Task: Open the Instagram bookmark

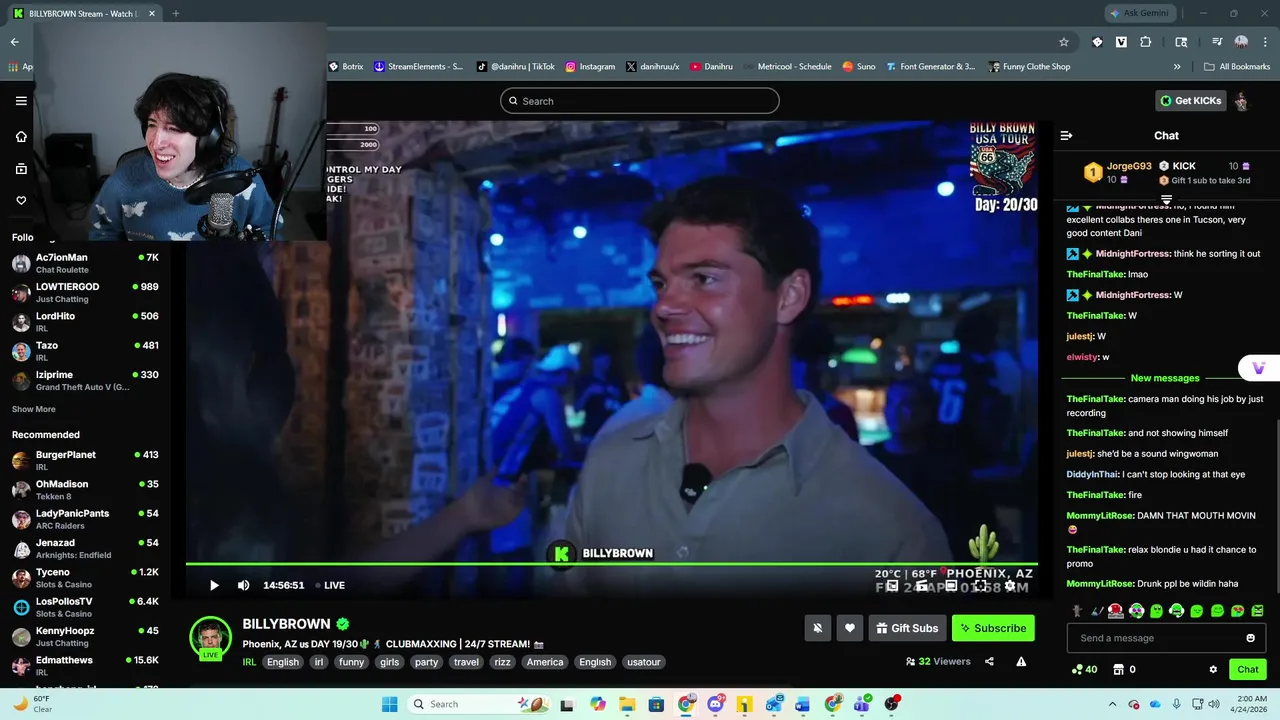Action: click(590, 67)
